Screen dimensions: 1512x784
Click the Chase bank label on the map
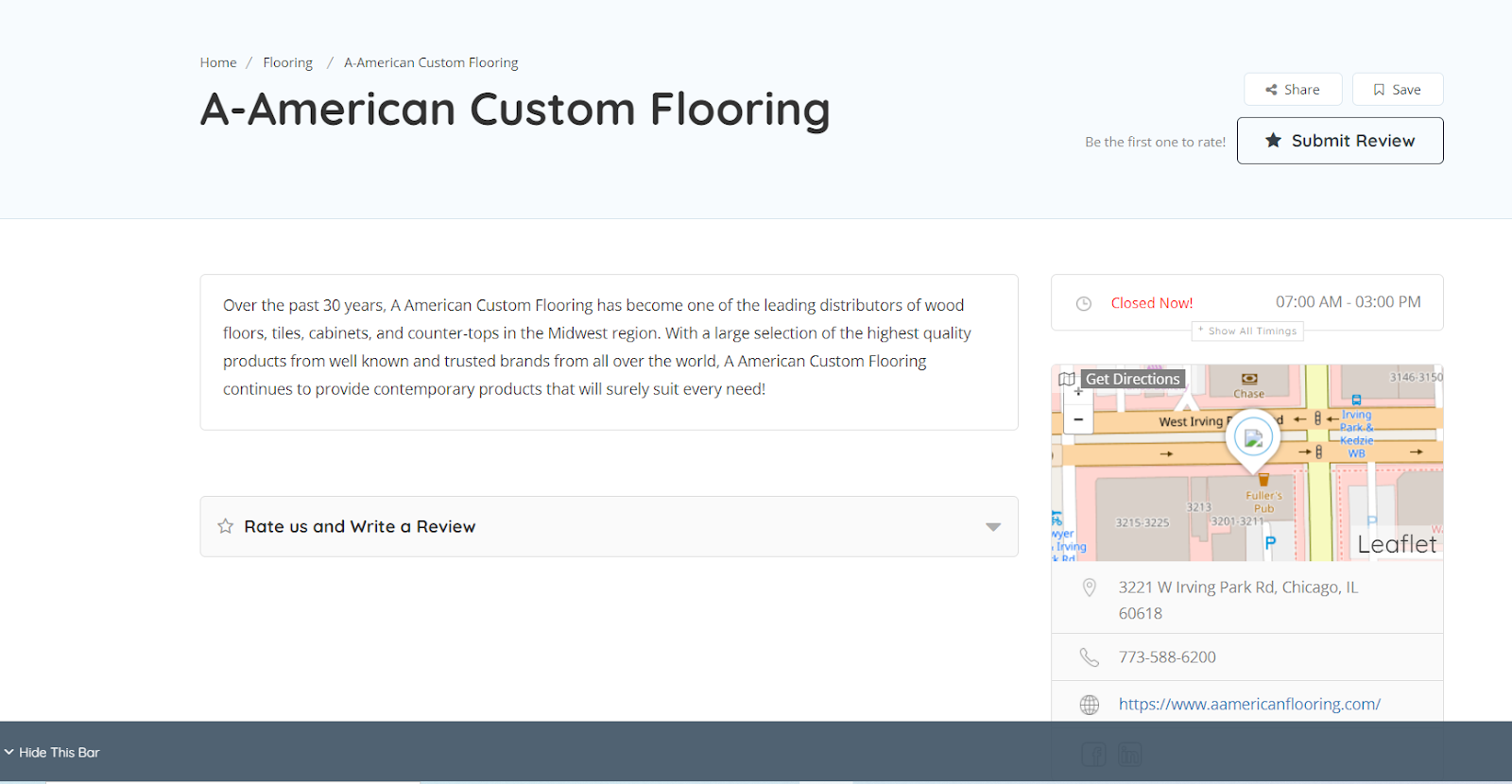[x=1248, y=394]
